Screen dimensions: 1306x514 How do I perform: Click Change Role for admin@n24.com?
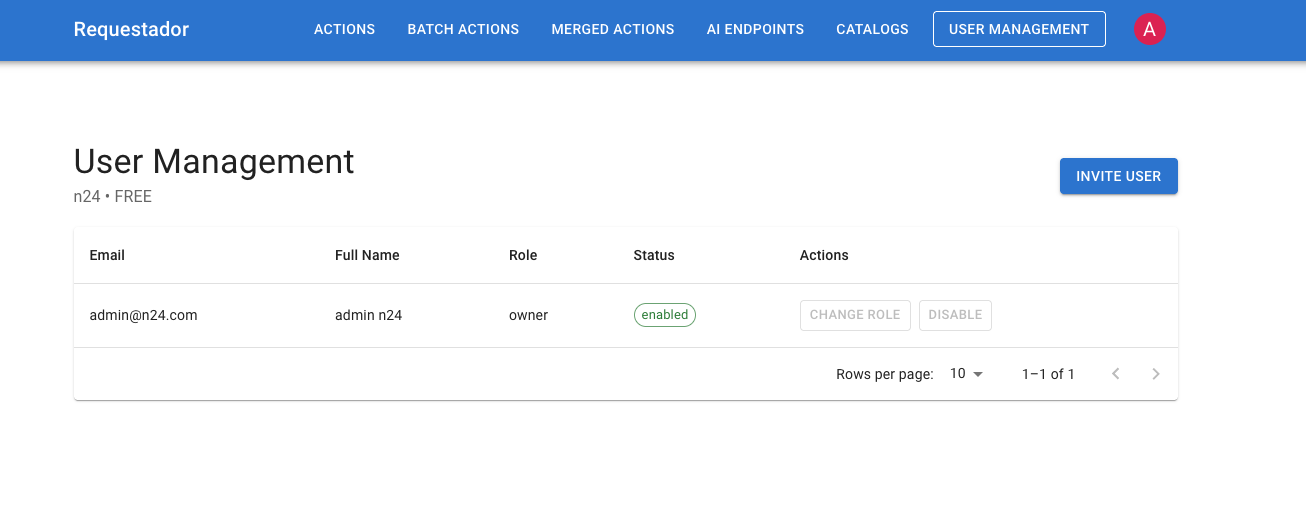click(854, 315)
